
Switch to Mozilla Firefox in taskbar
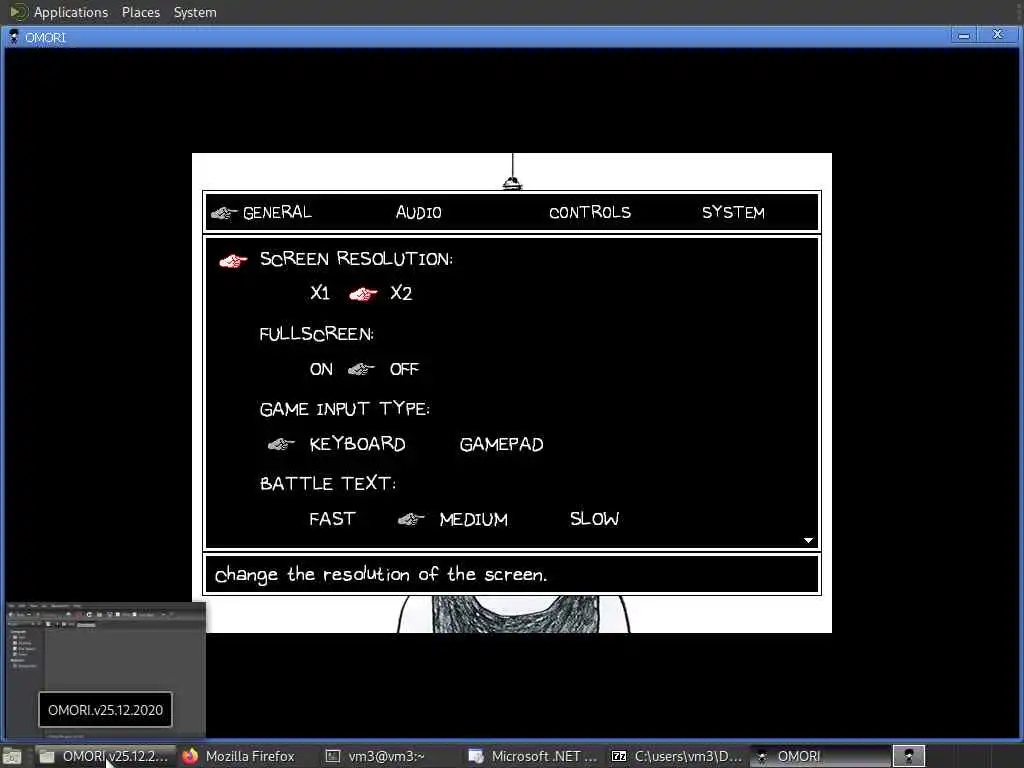(239, 756)
